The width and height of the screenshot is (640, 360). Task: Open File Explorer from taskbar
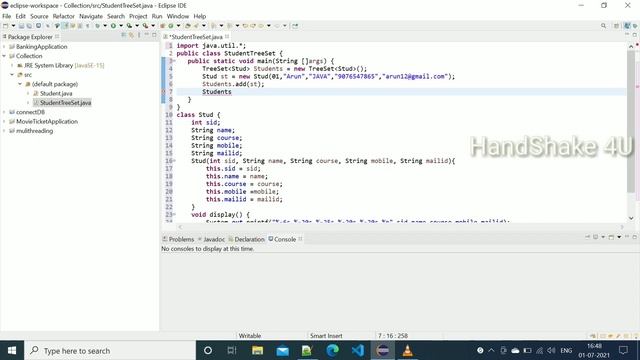pos(258,350)
